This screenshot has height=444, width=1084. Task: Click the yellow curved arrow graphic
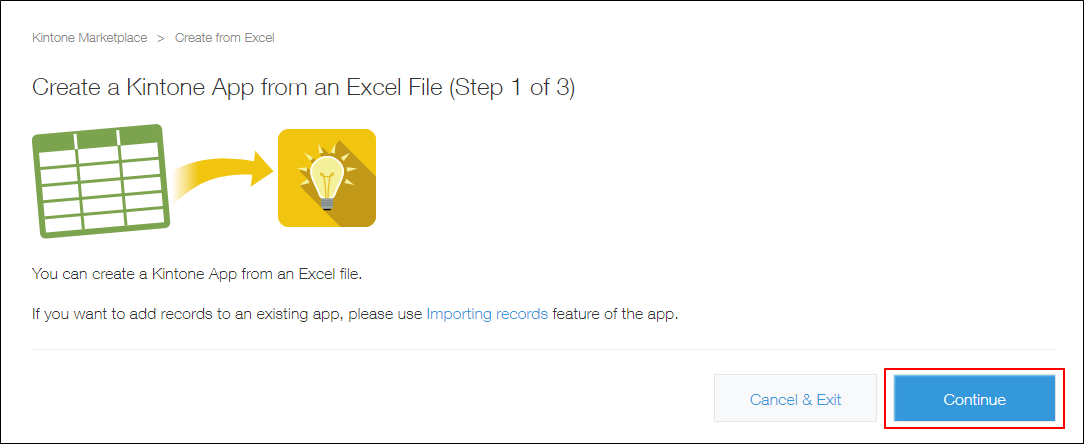(222, 177)
